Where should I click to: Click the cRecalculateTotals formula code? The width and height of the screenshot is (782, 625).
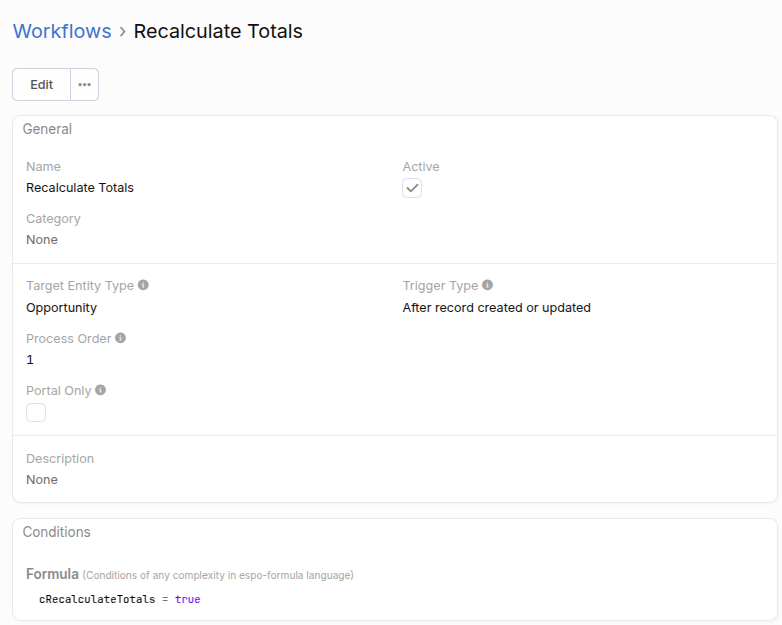[x=97, y=599]
